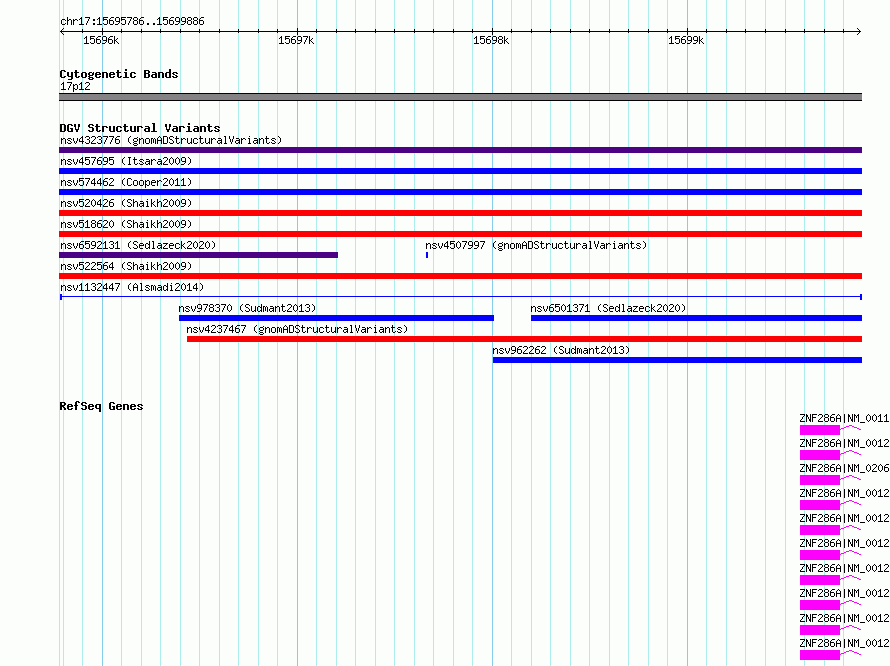Click the short purple bar under nsv6592131
The width and height of the screenshot is (890, 666).
click(x=199, y=255)
